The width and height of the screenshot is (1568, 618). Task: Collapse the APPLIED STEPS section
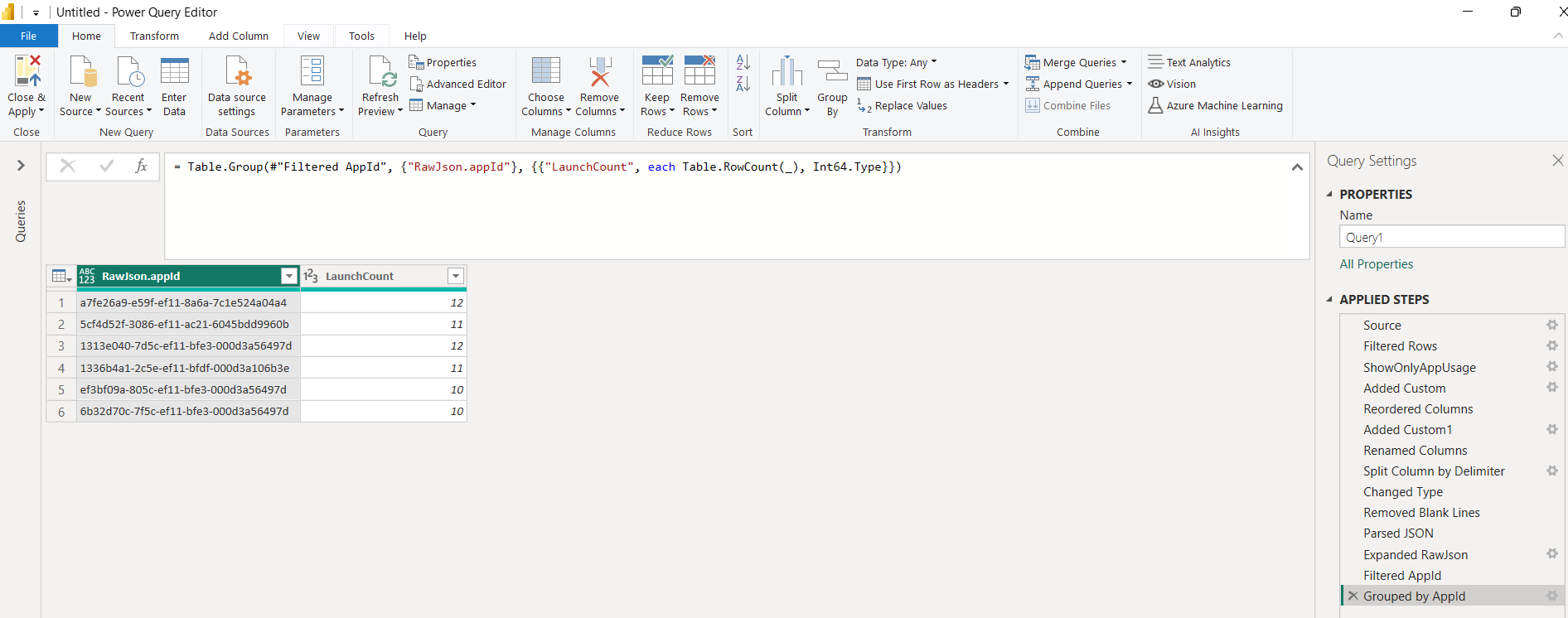click(x=1329, y=299)
